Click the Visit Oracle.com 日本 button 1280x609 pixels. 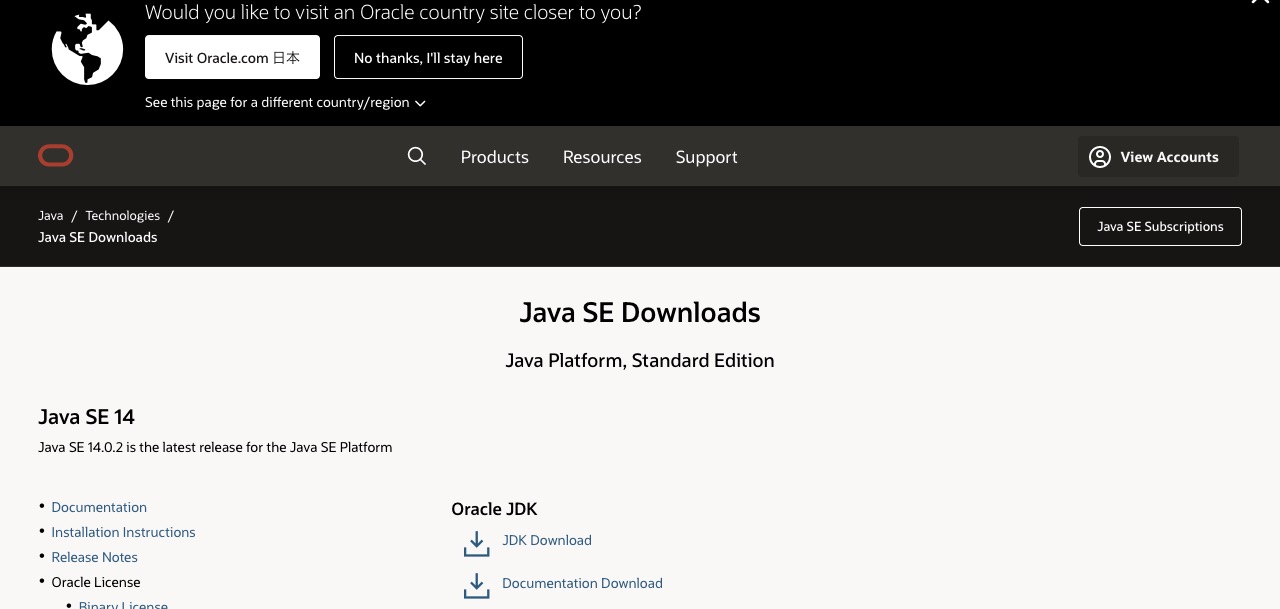232,58
